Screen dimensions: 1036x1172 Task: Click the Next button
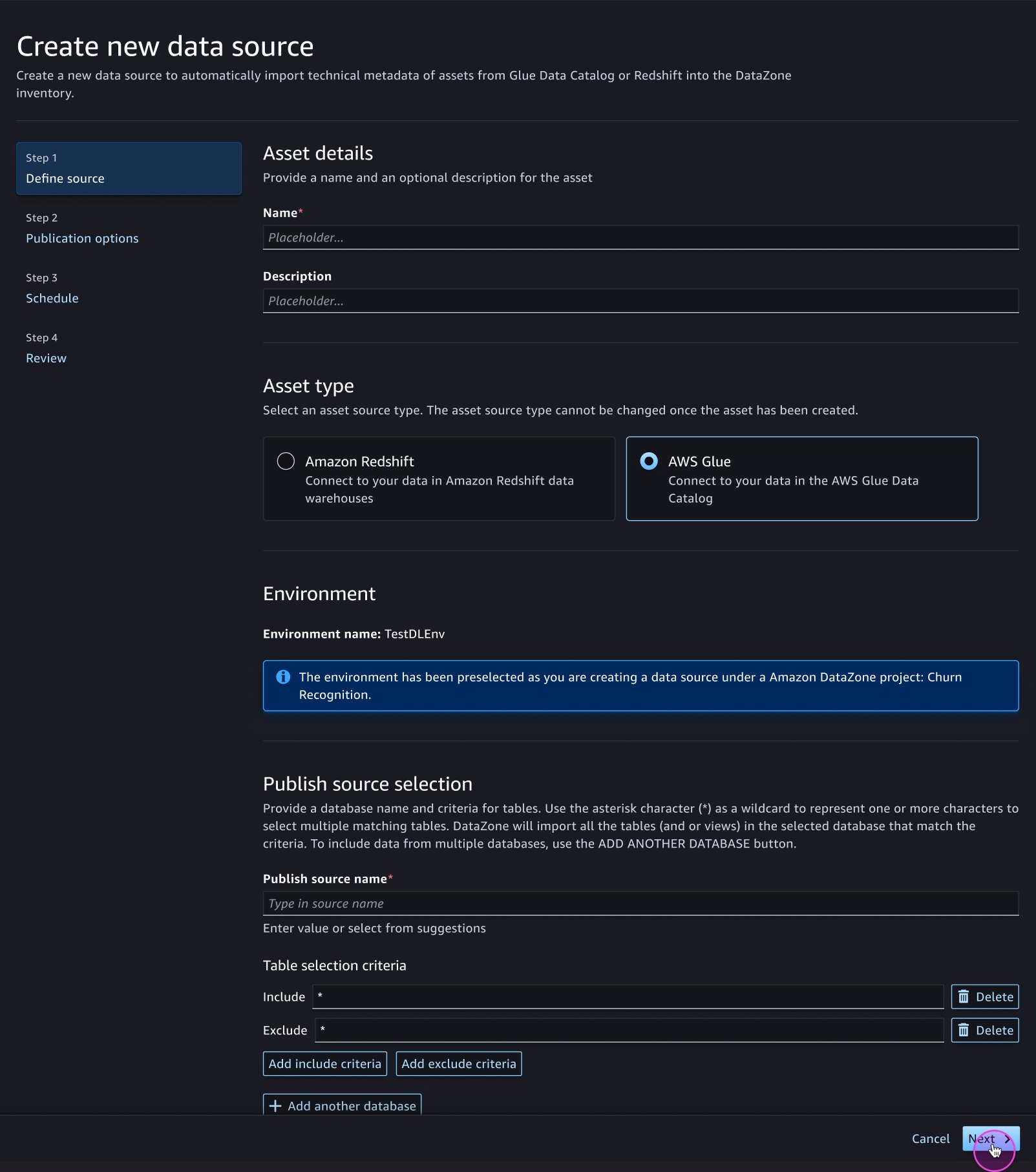click(x=991, y=1139)
